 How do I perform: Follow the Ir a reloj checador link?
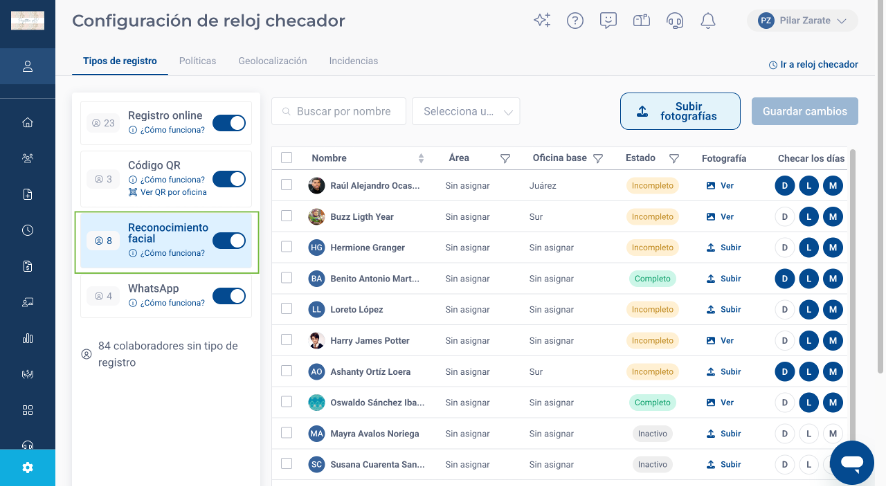(x=813, y=64)
